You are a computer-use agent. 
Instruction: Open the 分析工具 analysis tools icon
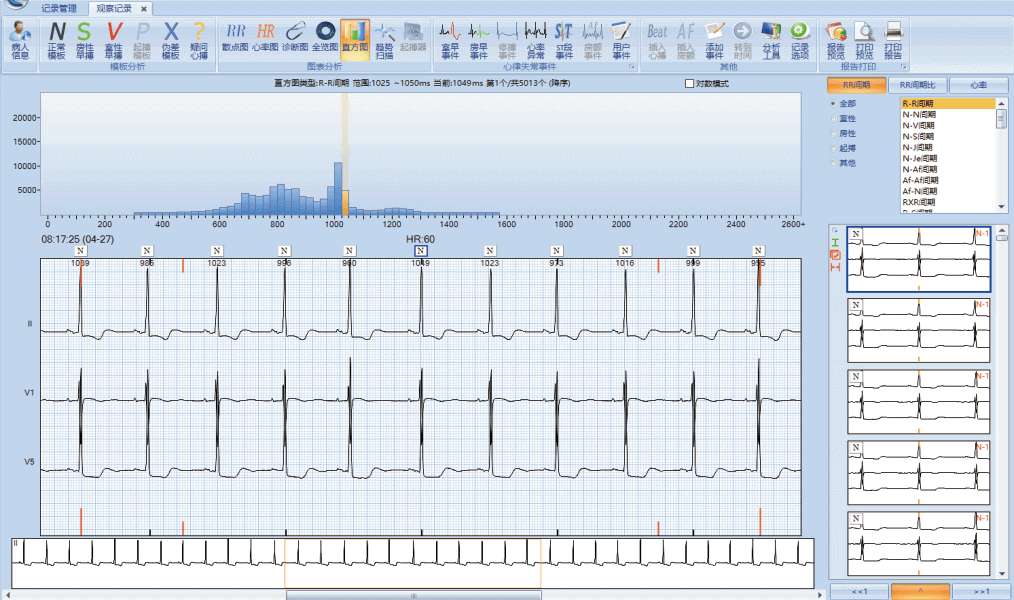(771, 40)
